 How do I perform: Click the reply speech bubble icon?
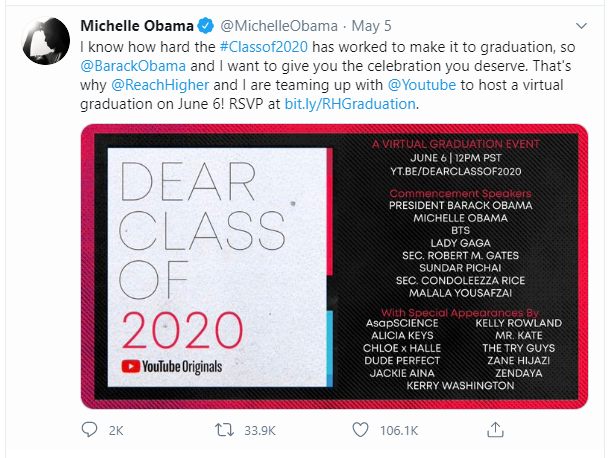click(x=89, y=431)
